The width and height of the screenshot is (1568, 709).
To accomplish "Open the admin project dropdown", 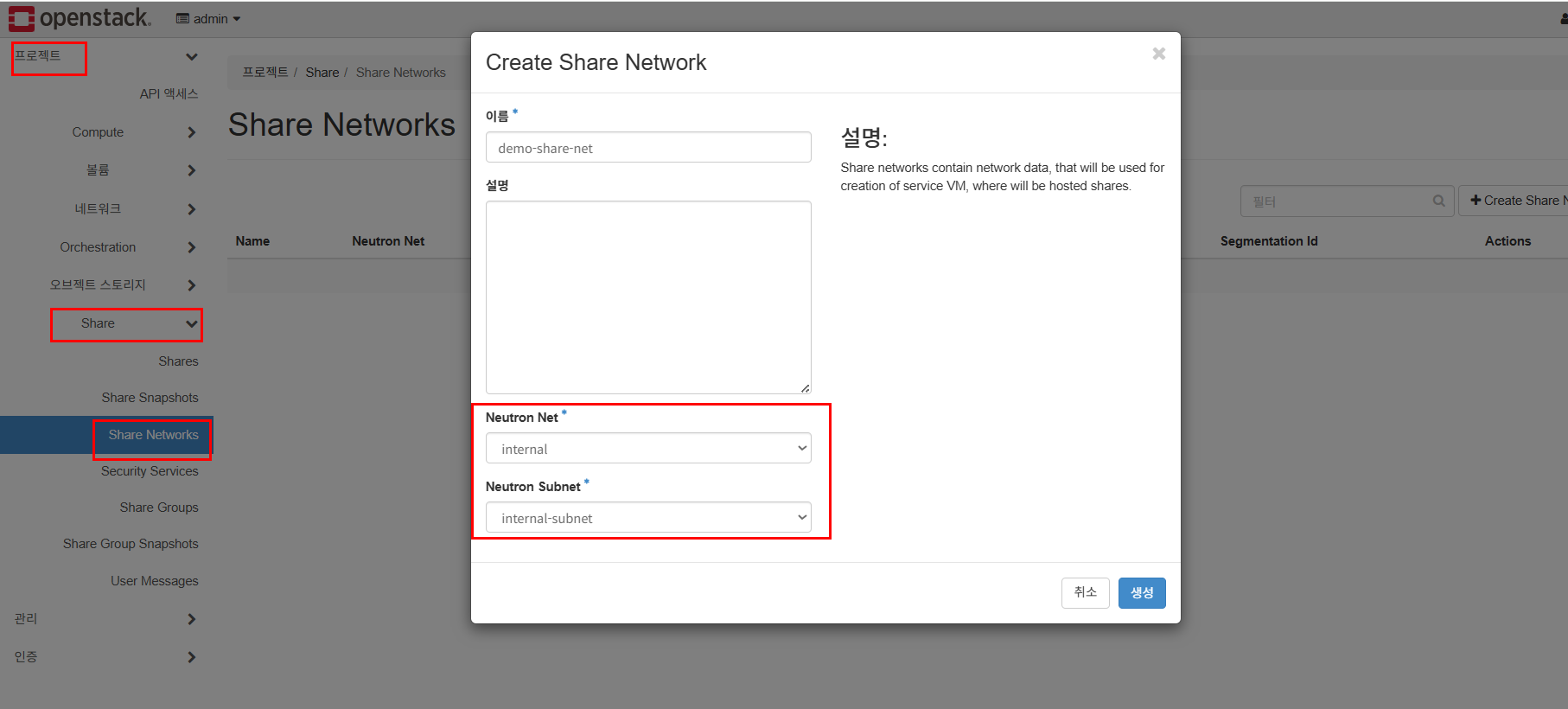I will point(208,19).
